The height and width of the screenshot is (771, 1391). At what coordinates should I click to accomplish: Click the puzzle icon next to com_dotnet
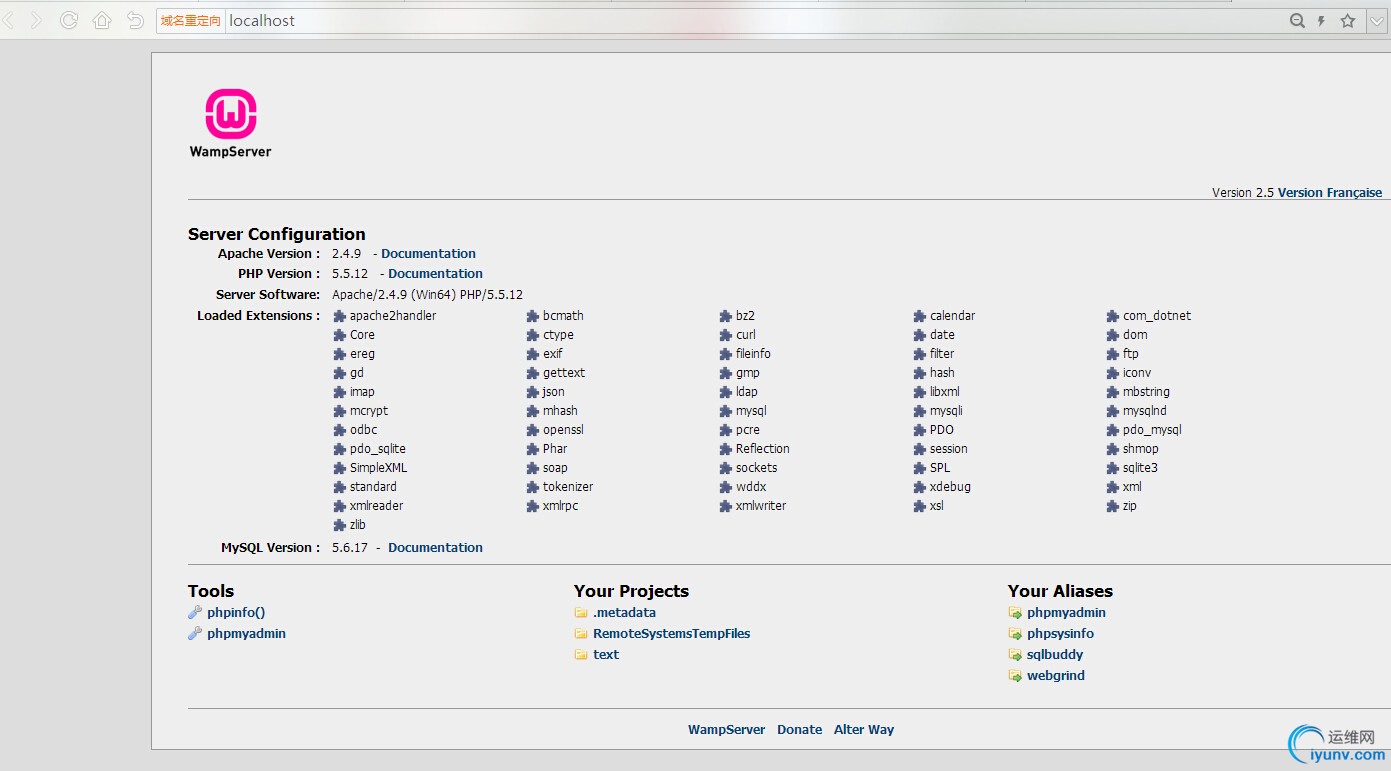[x=1113, y=316]
